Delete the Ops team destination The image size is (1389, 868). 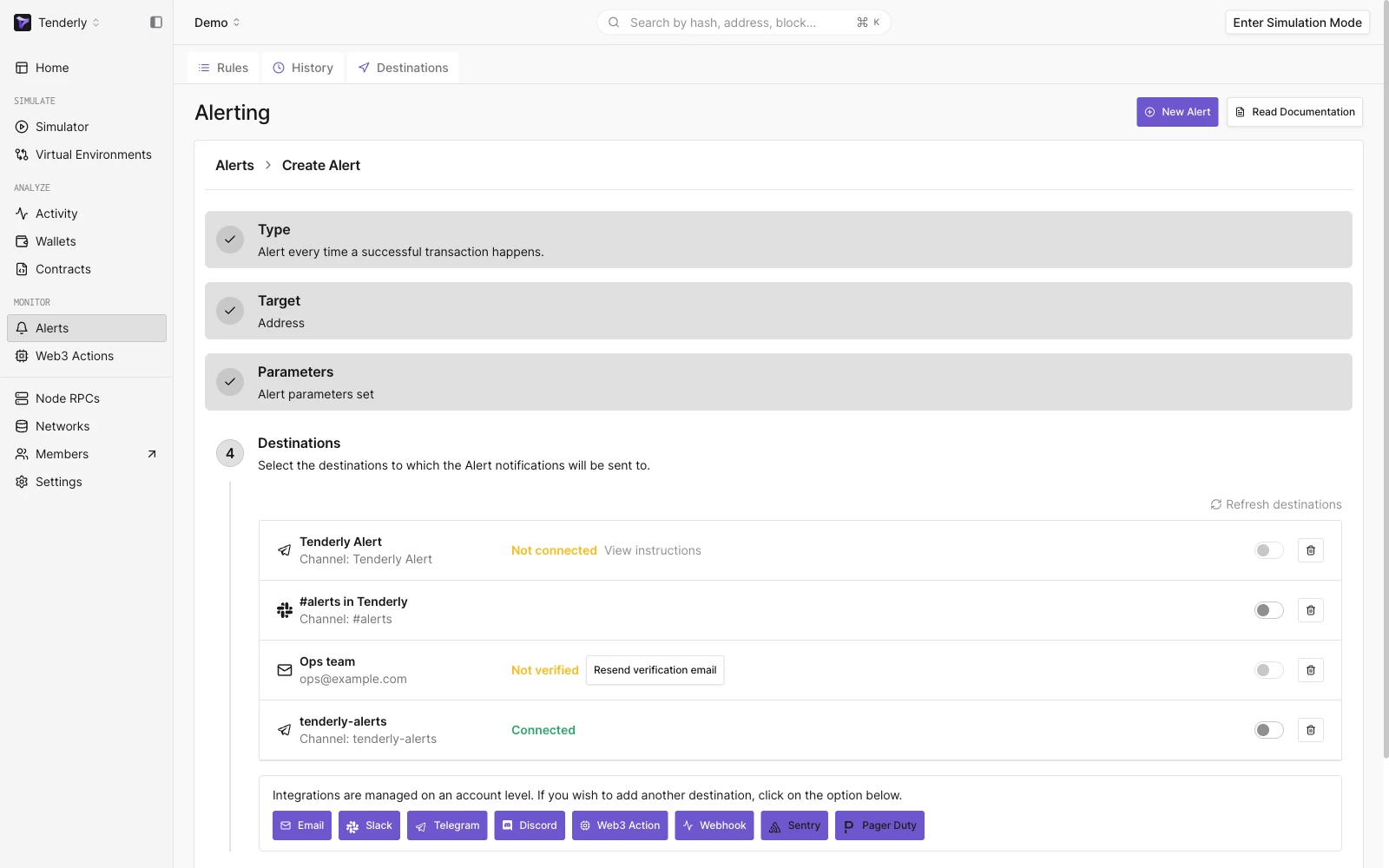1311,670
